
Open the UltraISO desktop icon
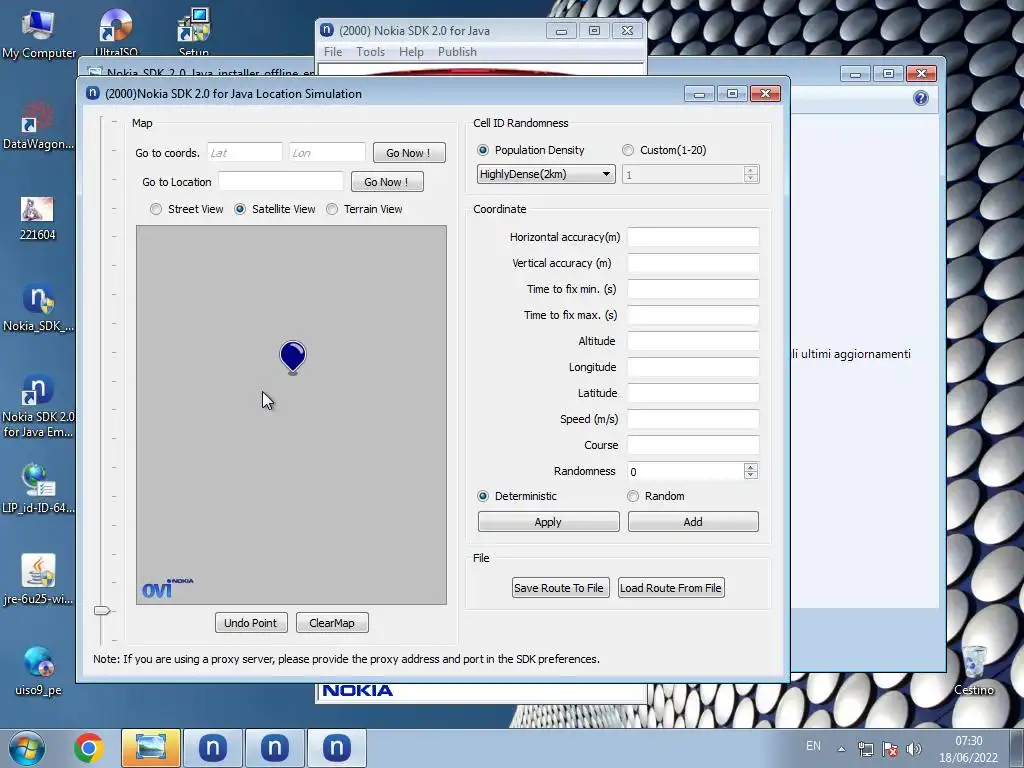116,31
